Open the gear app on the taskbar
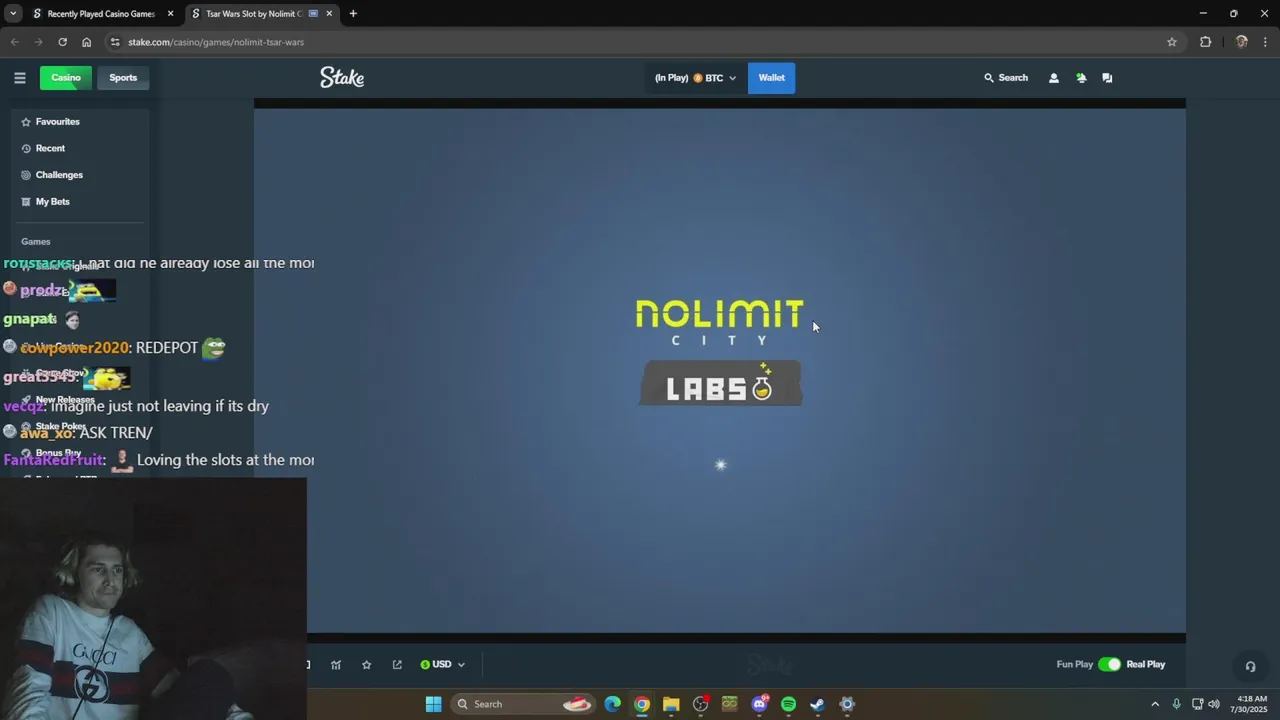 click(x=847, y=704)
